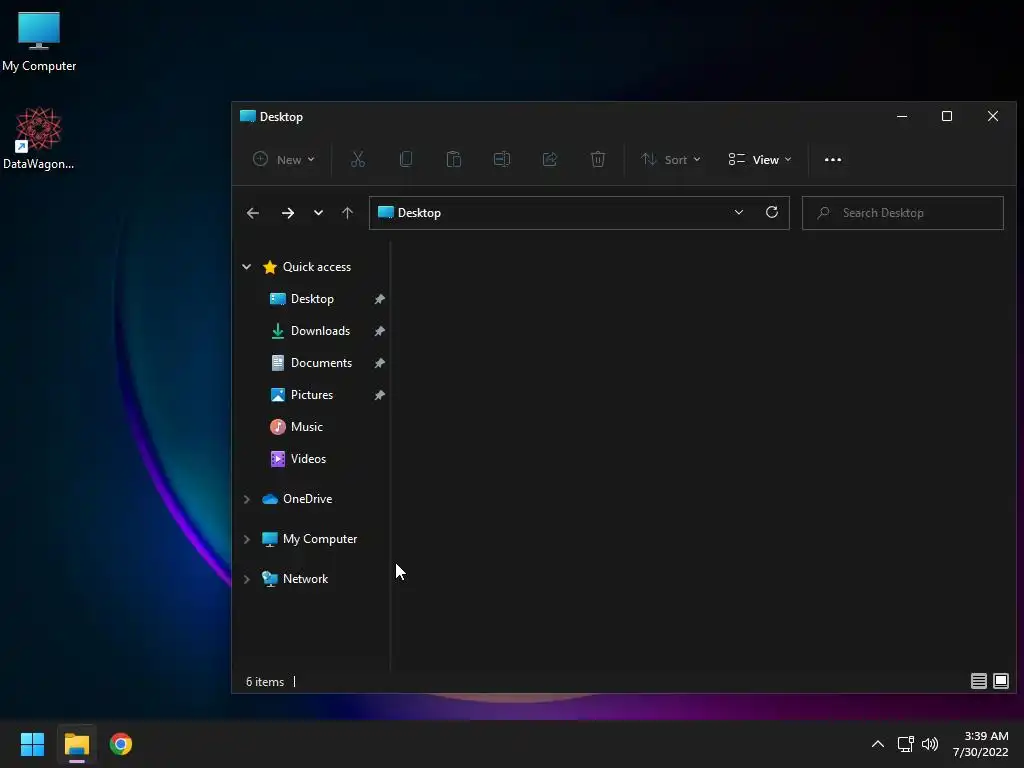Click the pin icon beside Pictures
Viewport: 1024px width, 768px height.
(379, 395)
